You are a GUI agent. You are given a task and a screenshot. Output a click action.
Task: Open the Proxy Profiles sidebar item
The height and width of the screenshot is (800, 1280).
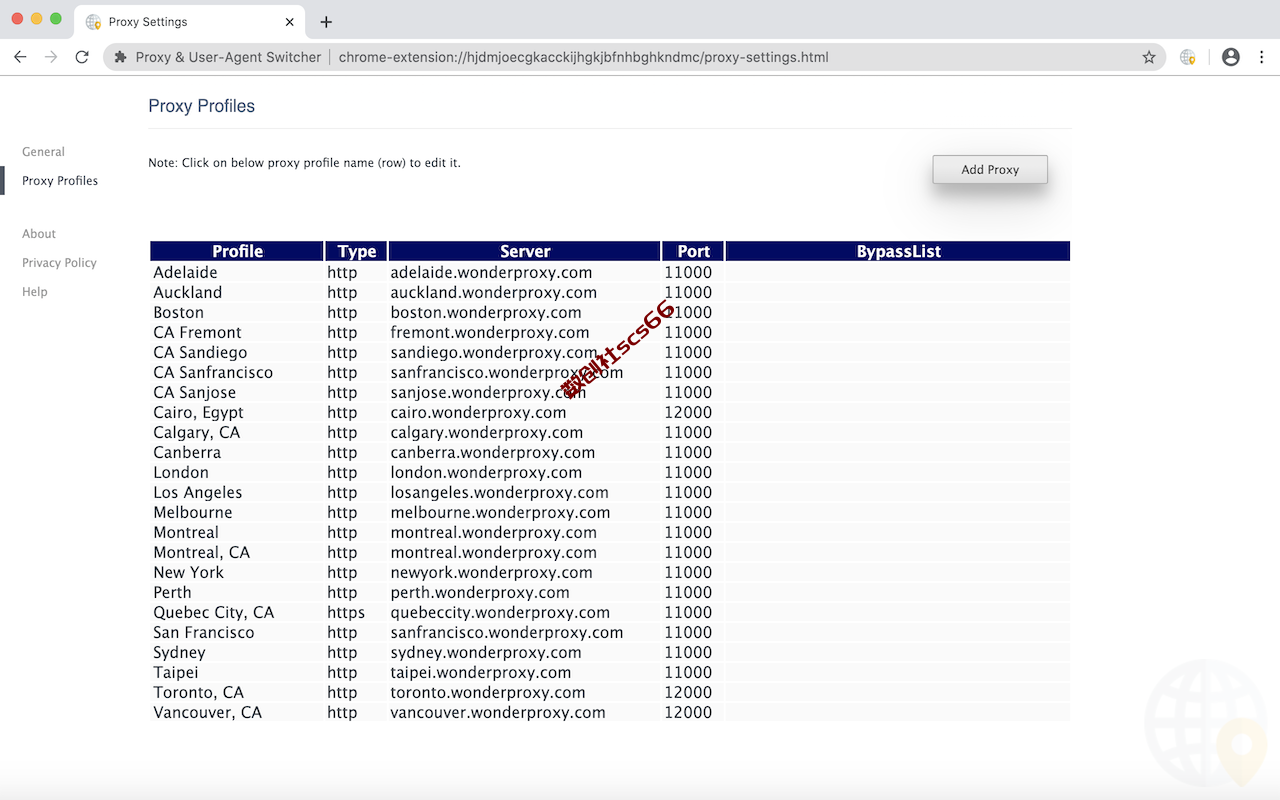60,181
